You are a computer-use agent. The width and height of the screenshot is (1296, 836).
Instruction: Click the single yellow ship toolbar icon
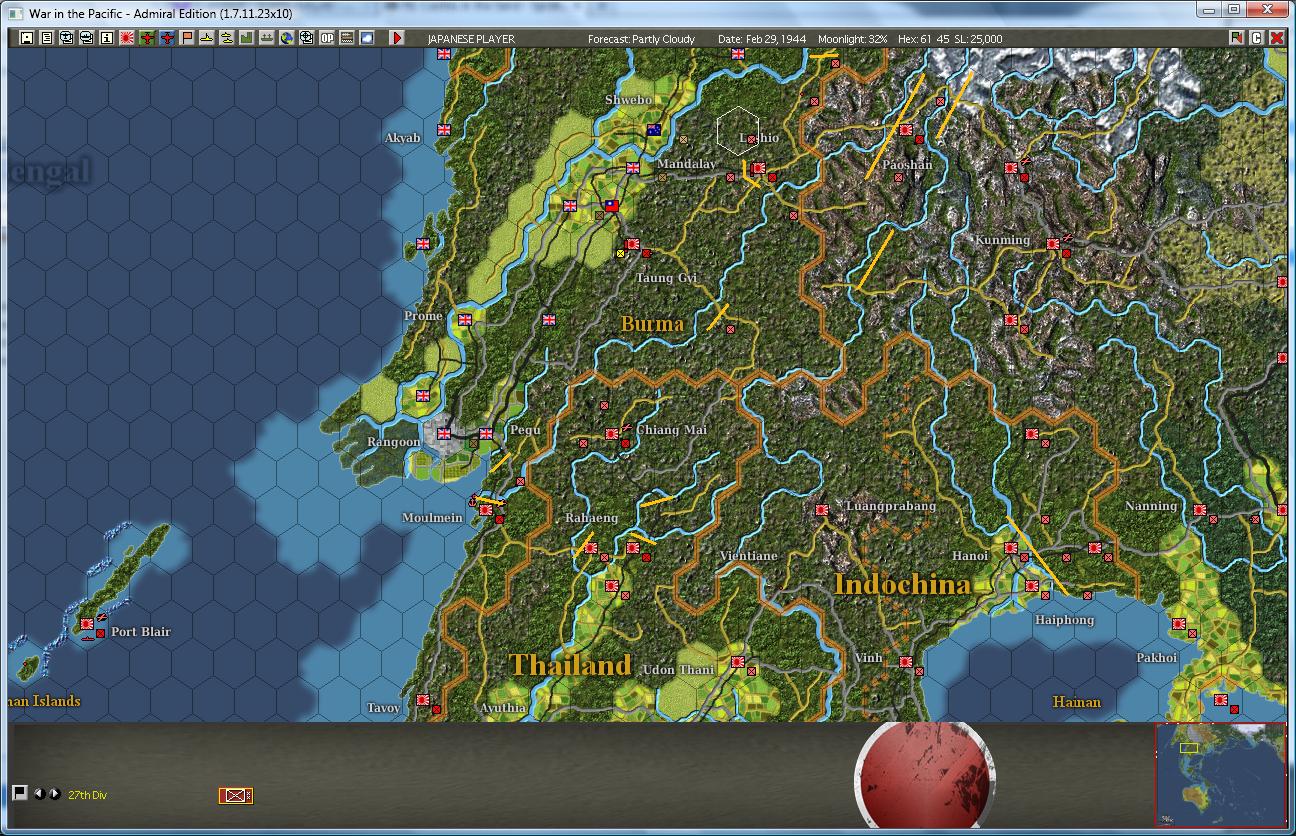207,38
